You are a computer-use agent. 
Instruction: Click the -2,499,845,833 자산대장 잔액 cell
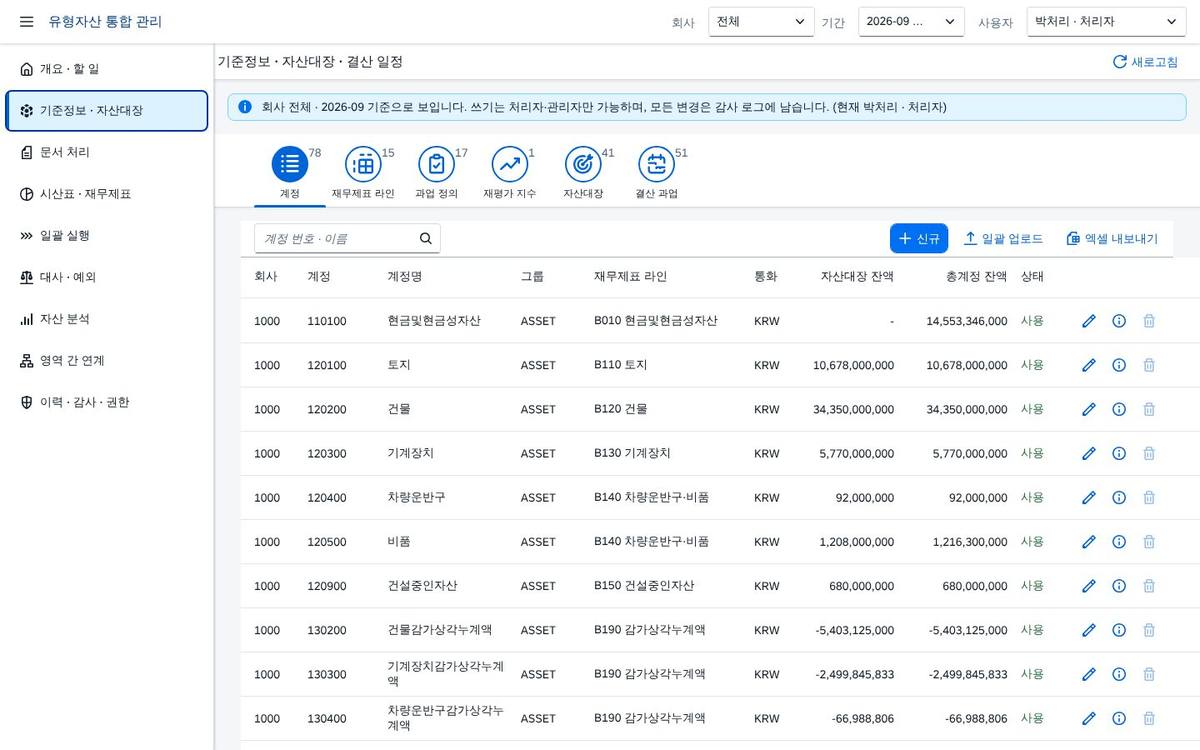[855, 674]
